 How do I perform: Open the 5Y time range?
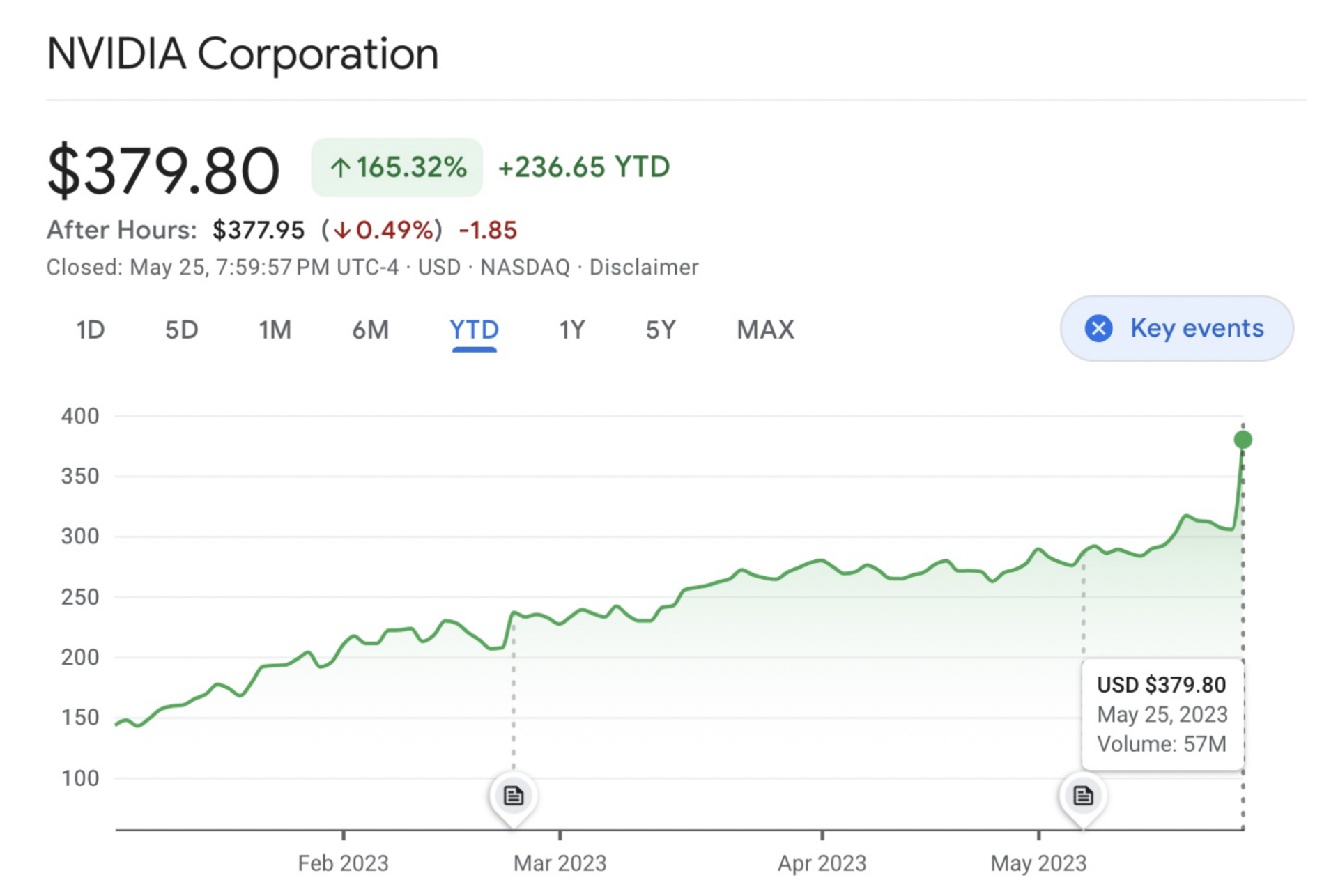(659, 330)
